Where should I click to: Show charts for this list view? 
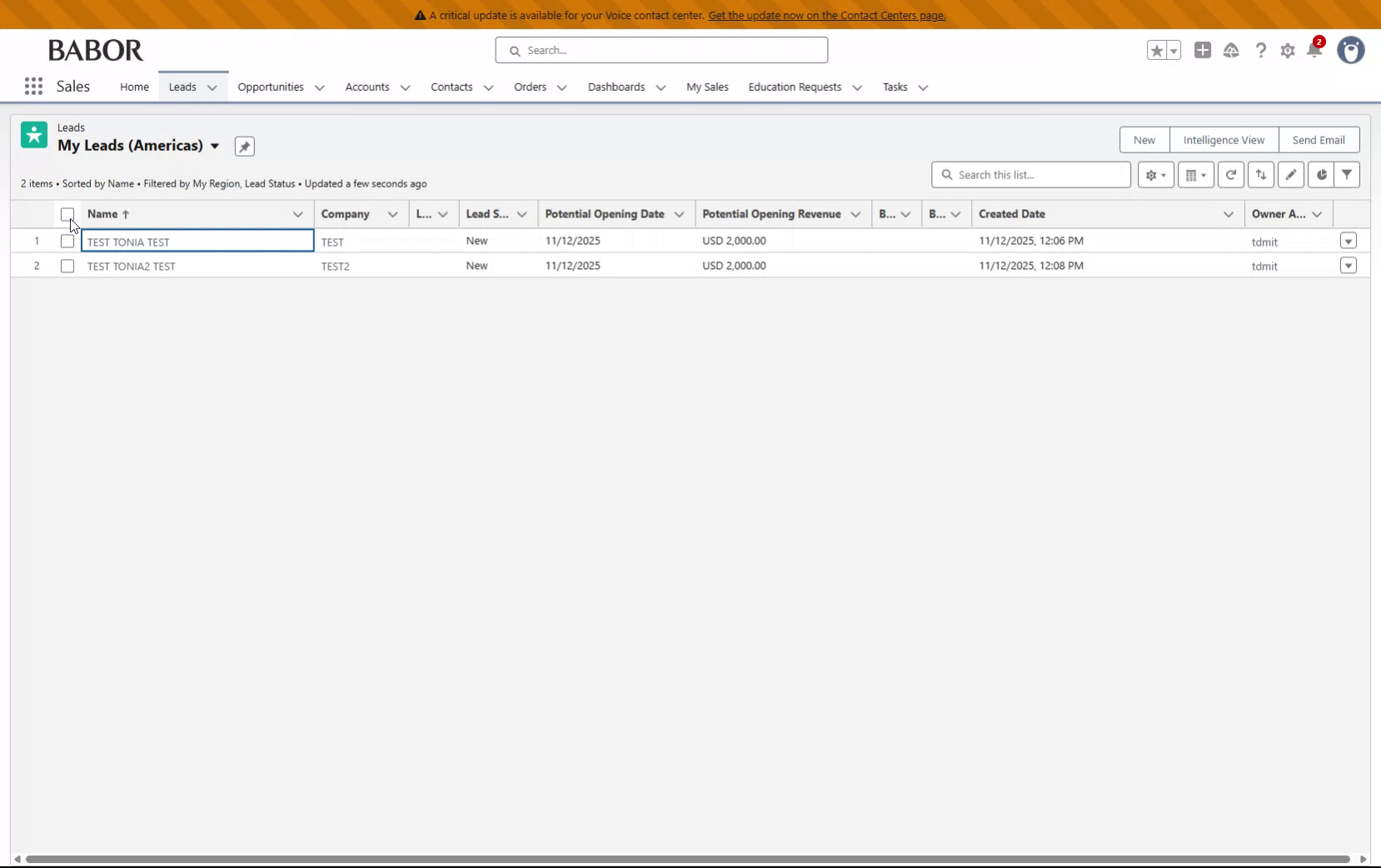click(1320, 175)
